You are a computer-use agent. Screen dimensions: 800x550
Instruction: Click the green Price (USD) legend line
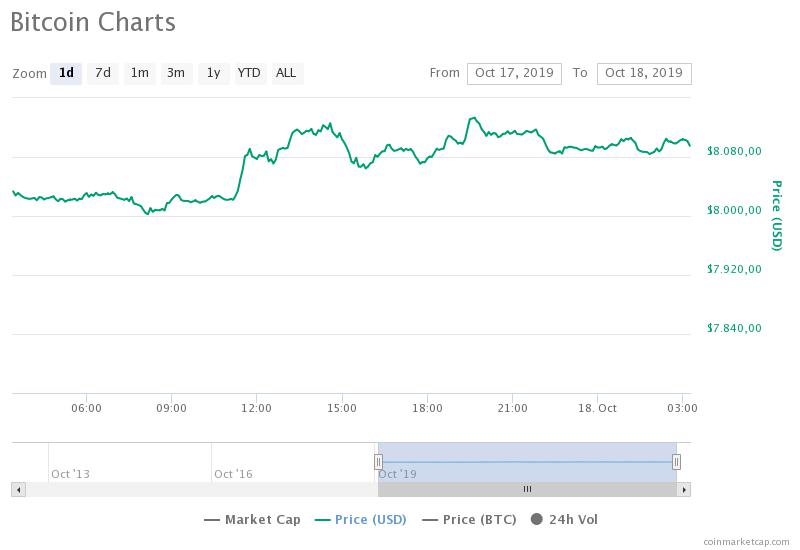point(322,520)
